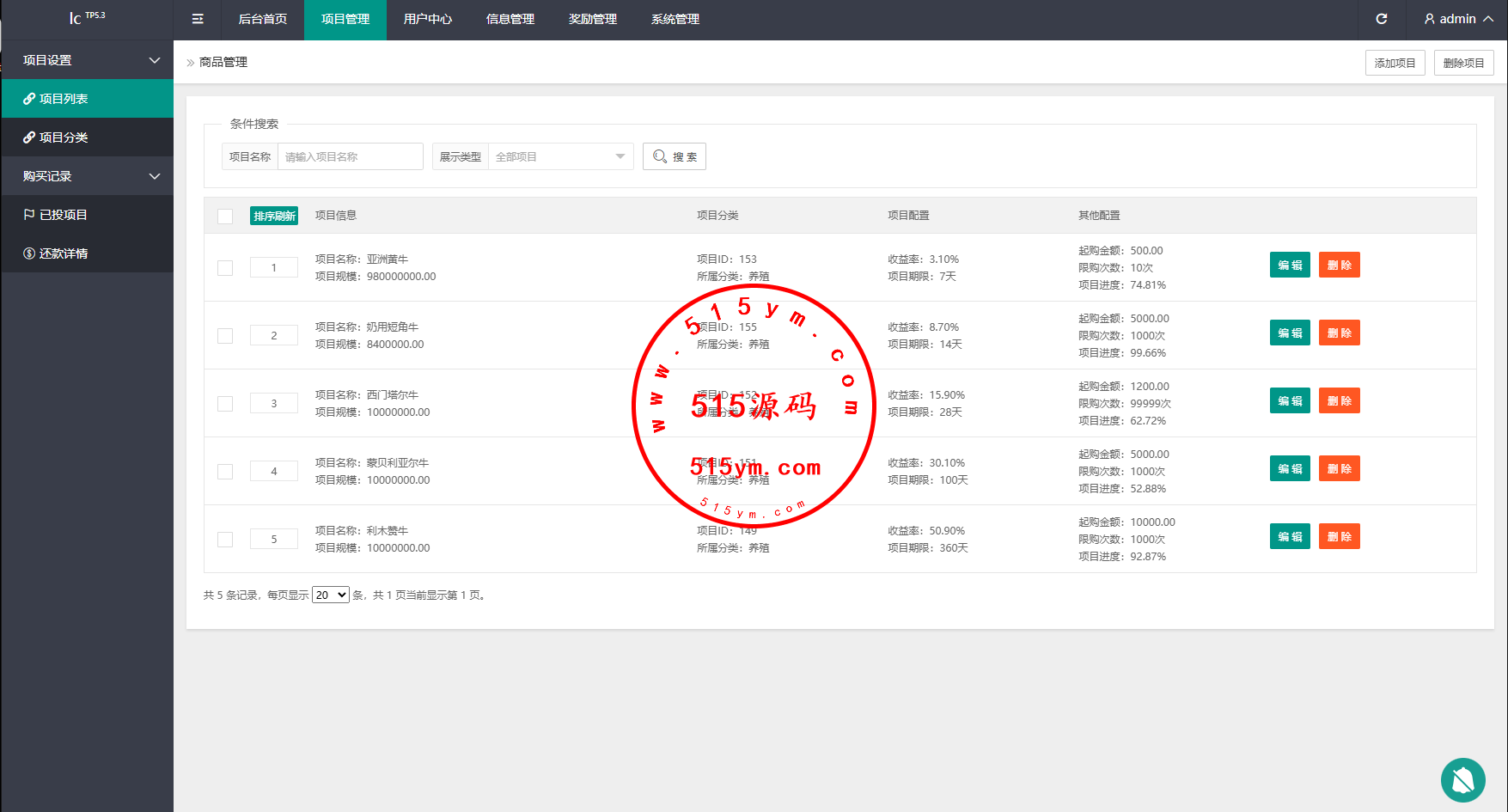
Task: Click the search magnifier button
Action: 674,156
